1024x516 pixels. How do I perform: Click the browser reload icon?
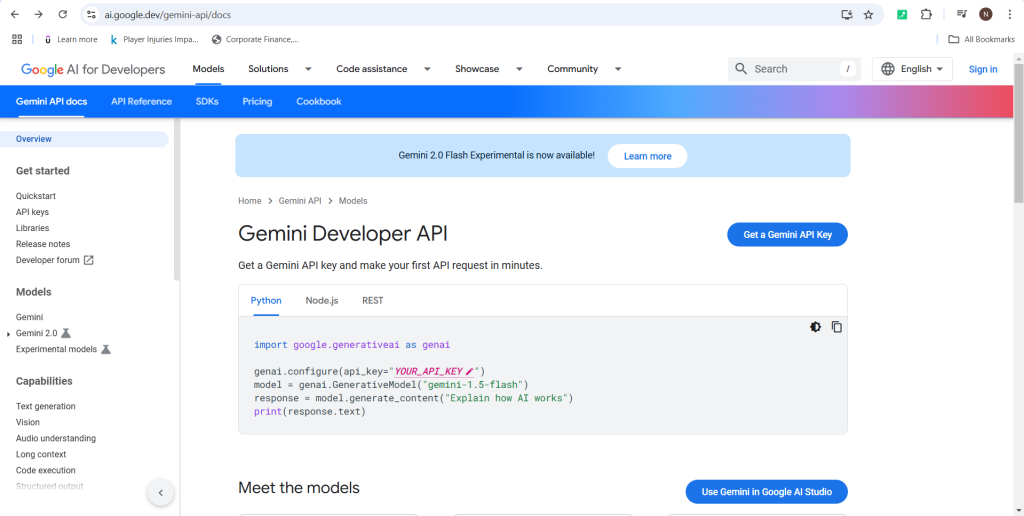coord(63,14)
